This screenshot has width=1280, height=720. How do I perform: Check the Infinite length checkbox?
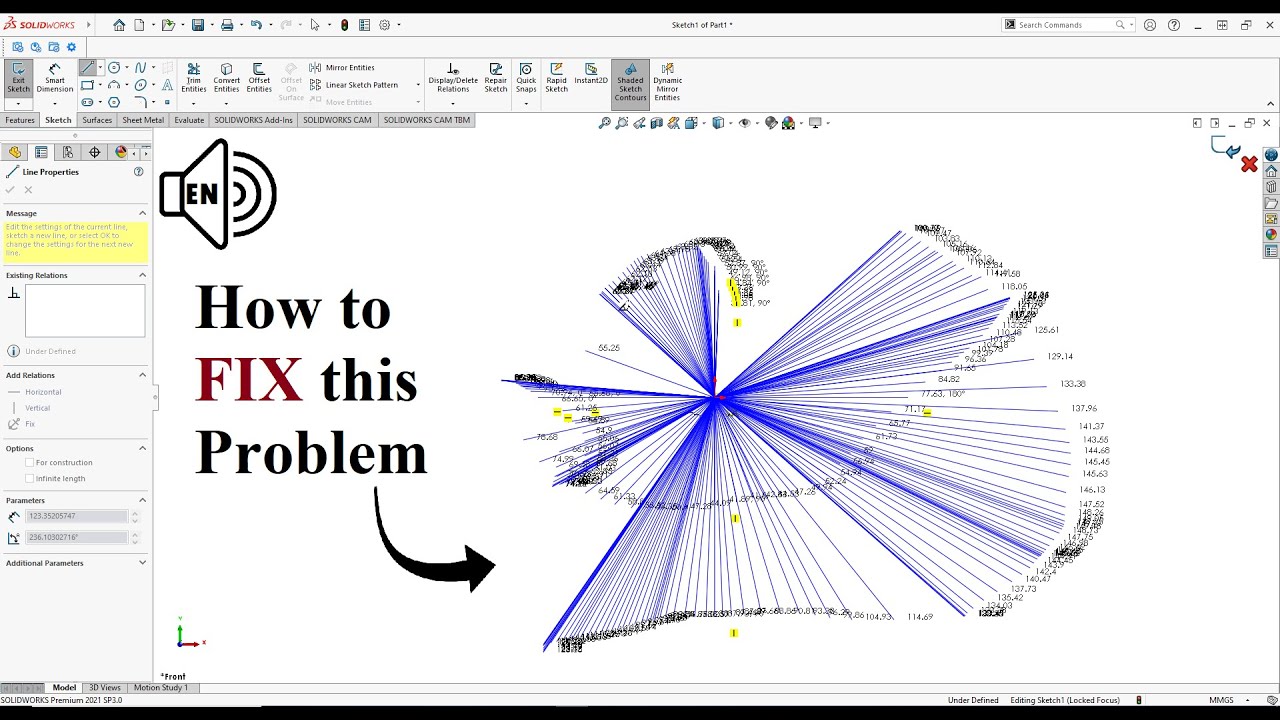click(30, 479)
